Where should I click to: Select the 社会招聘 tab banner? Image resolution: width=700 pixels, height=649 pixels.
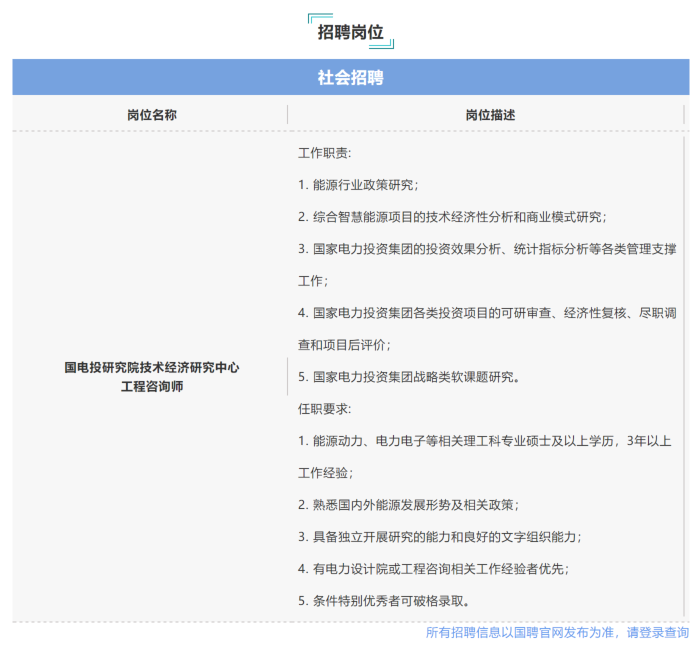[350, 77]
